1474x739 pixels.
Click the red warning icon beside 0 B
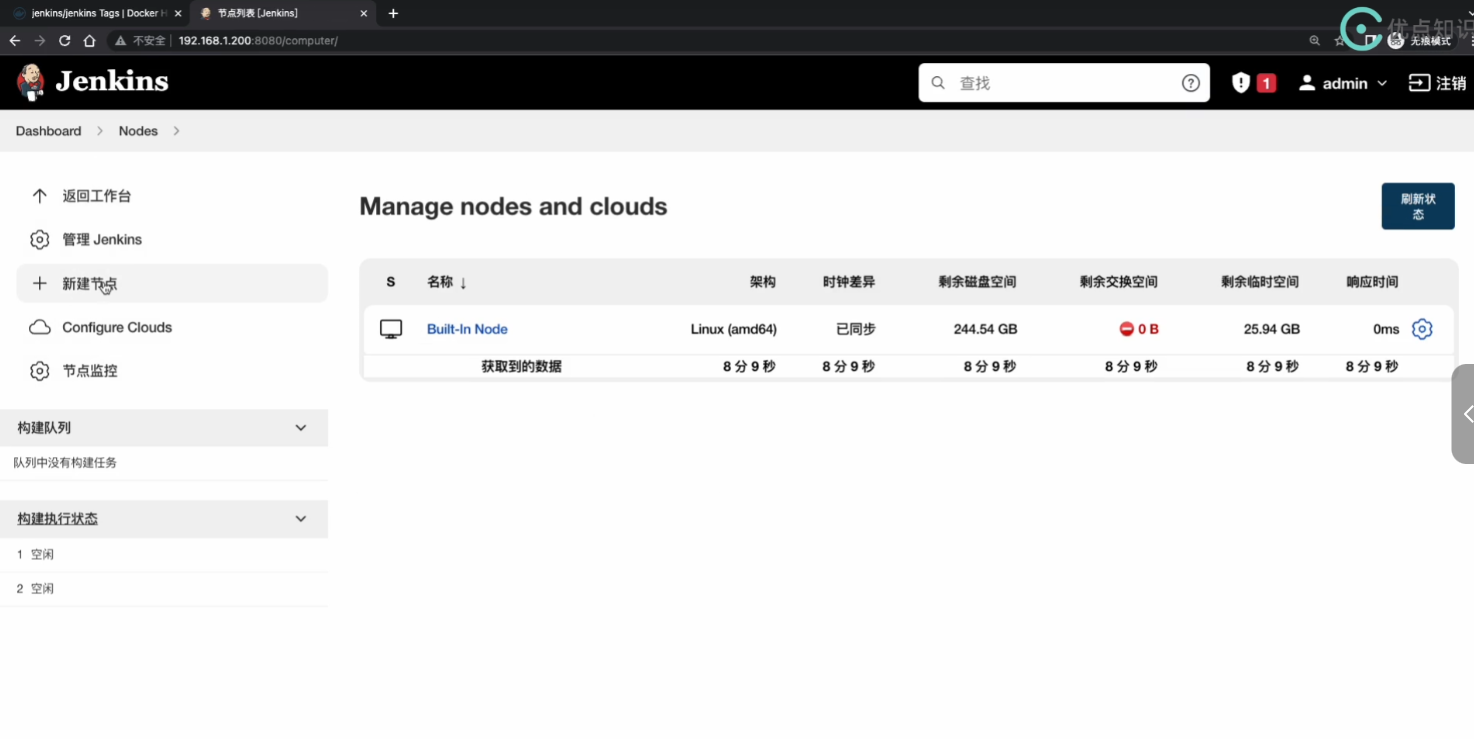coord(1126,329)
